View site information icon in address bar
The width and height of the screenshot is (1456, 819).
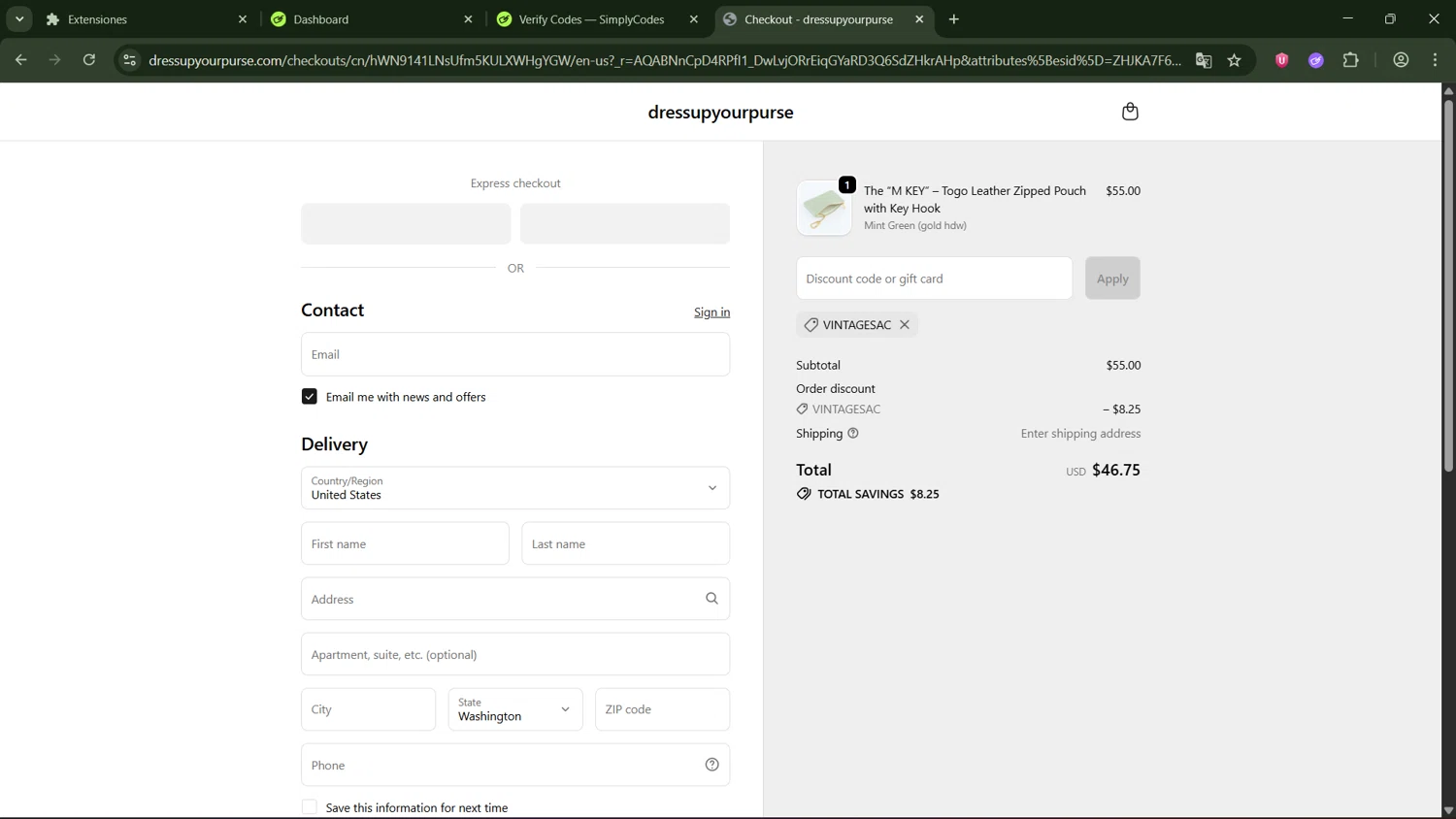129,60
